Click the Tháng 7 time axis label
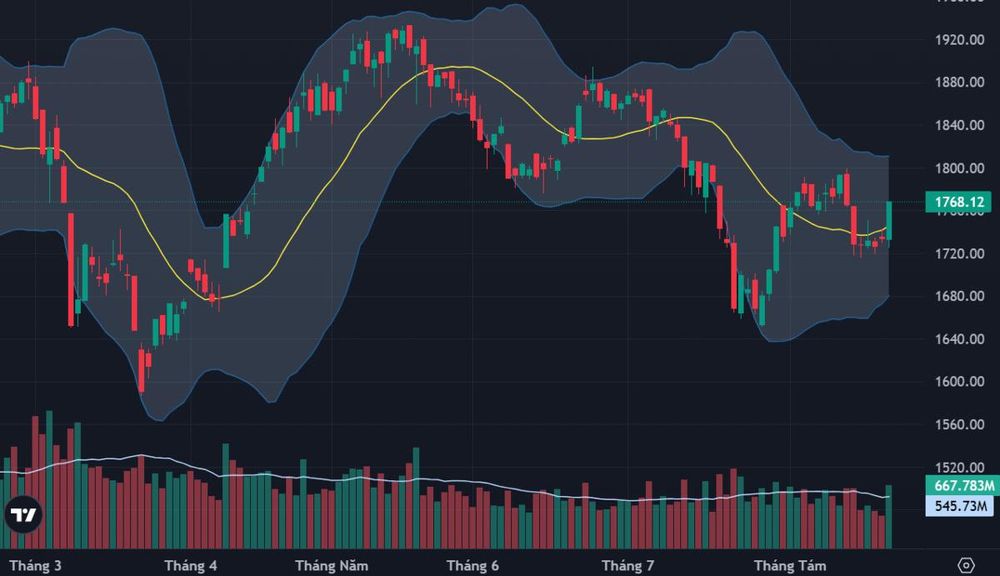 coord(628,566)
